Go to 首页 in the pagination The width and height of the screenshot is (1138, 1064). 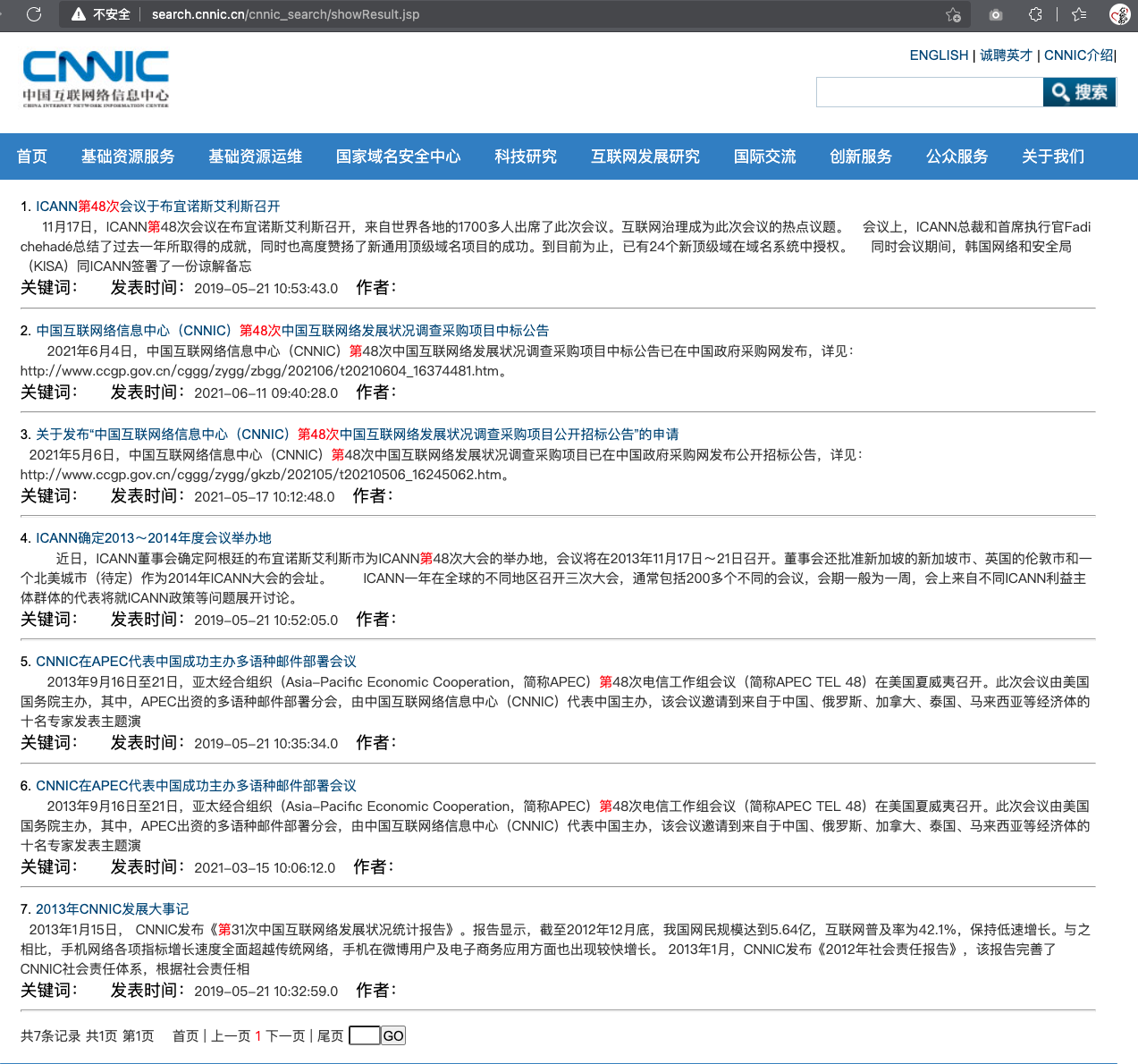186,1036
